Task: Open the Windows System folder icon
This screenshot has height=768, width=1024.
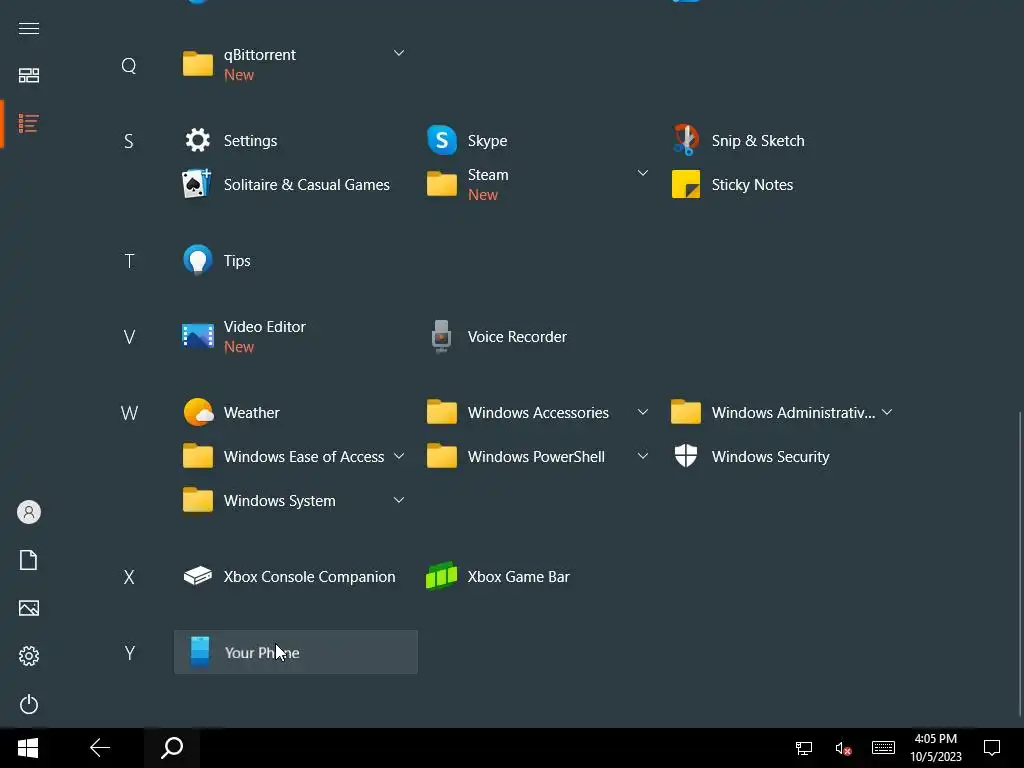Action: 197,500
